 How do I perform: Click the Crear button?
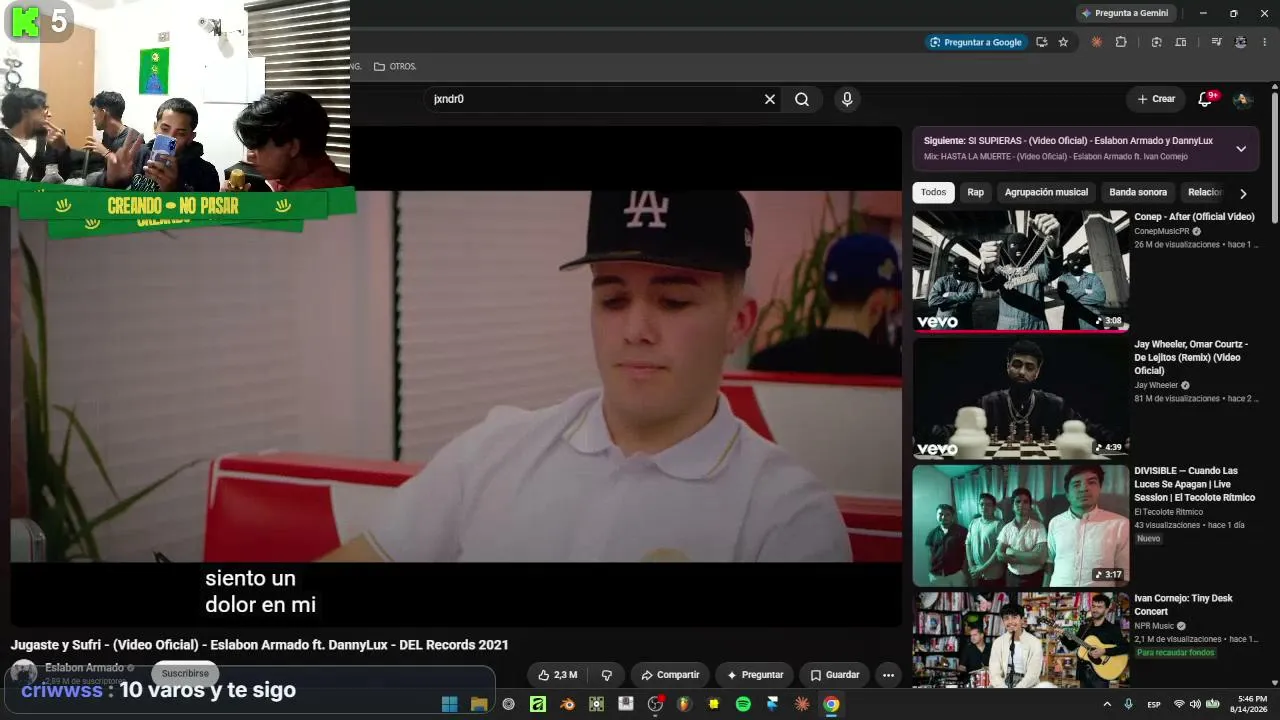pos(1157,99)
